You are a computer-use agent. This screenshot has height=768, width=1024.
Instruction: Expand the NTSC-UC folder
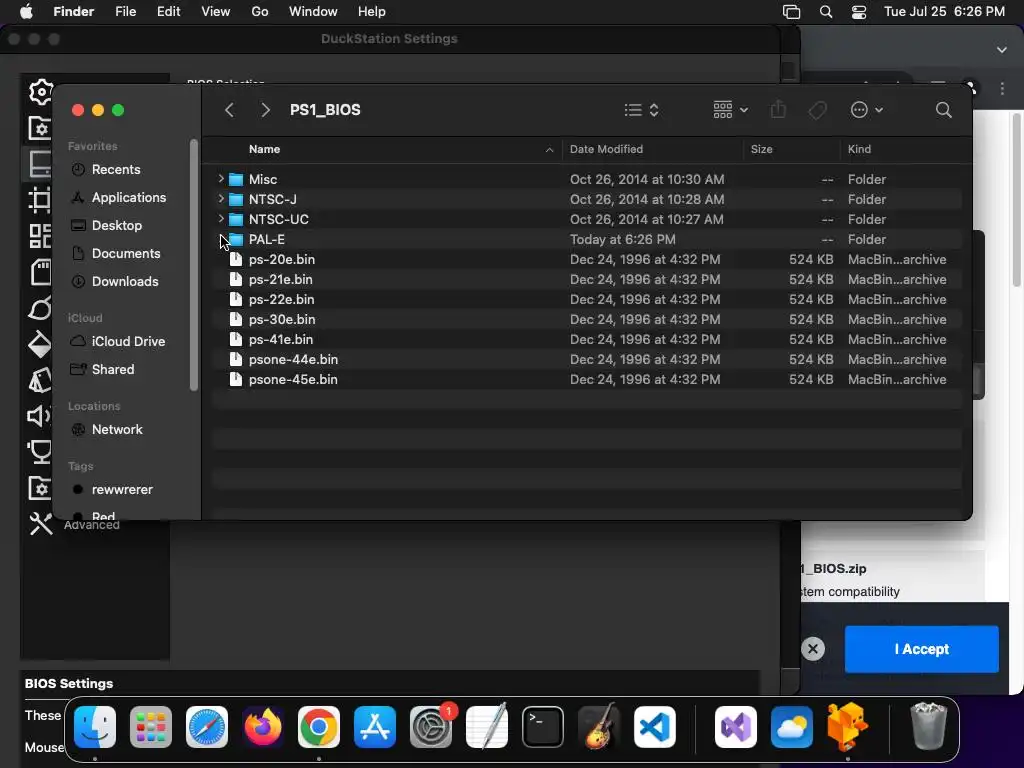(x=221, y=219)
